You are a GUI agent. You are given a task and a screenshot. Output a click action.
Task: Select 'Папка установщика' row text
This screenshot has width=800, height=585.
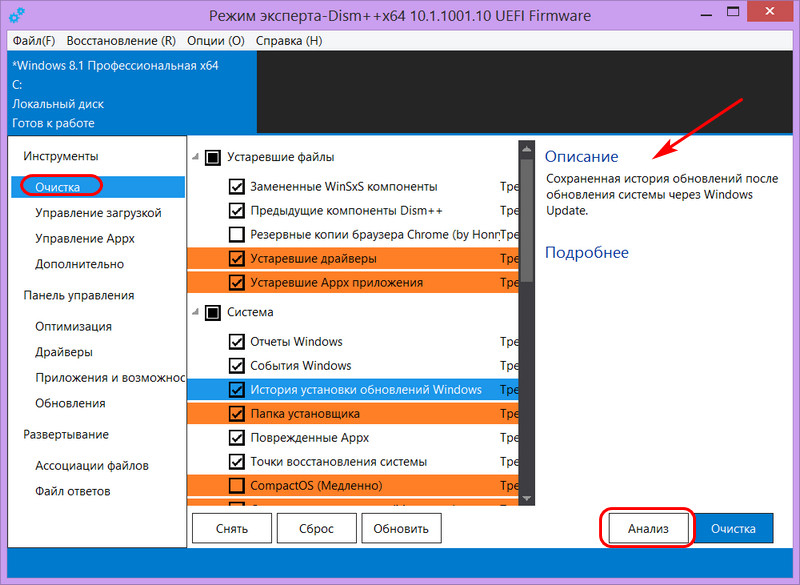click(x=305, y=414)
